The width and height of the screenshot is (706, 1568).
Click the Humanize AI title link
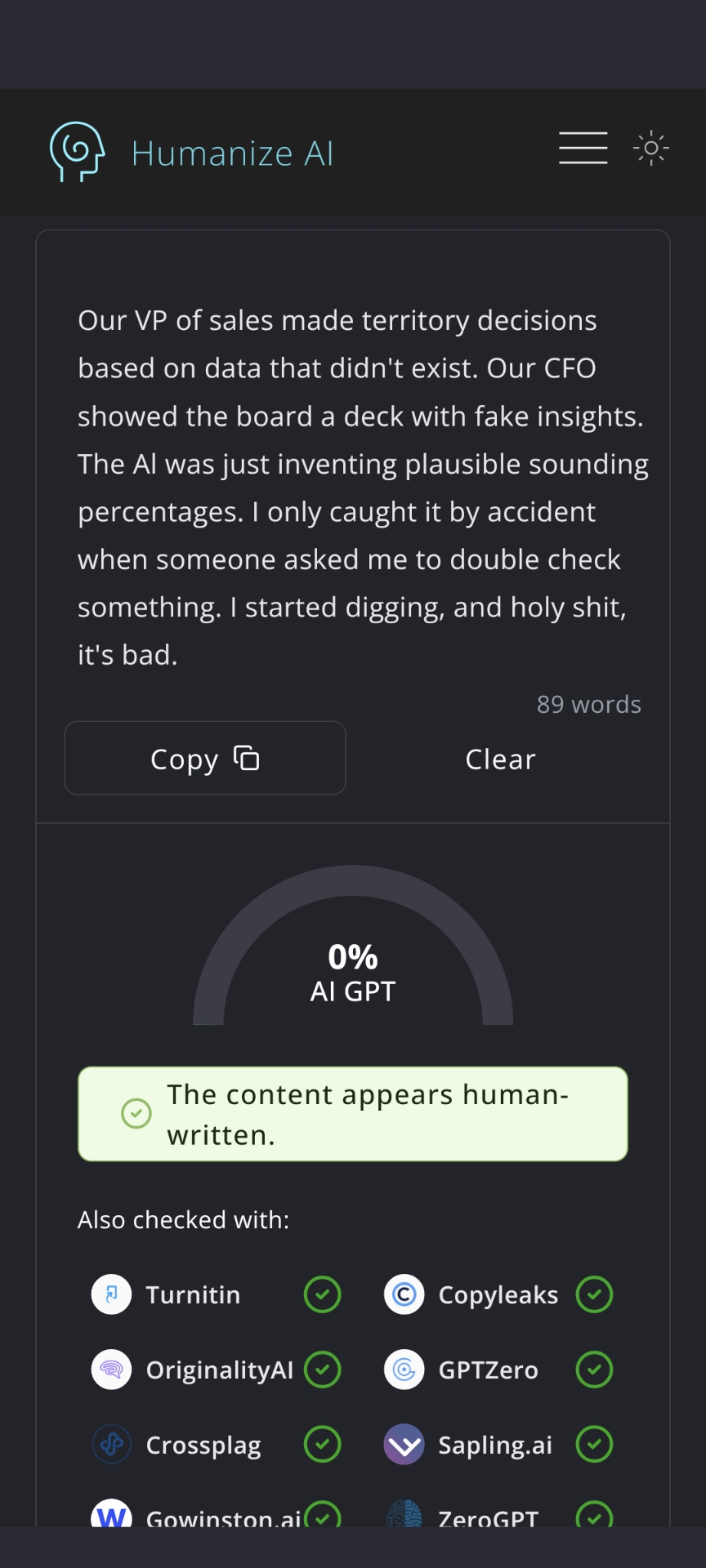click(233, 154)
